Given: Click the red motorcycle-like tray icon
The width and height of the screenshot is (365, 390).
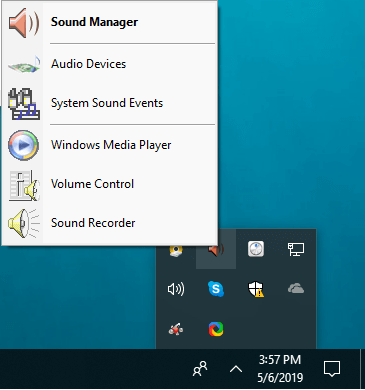Looking at the screenshot, I should point(176,329).
